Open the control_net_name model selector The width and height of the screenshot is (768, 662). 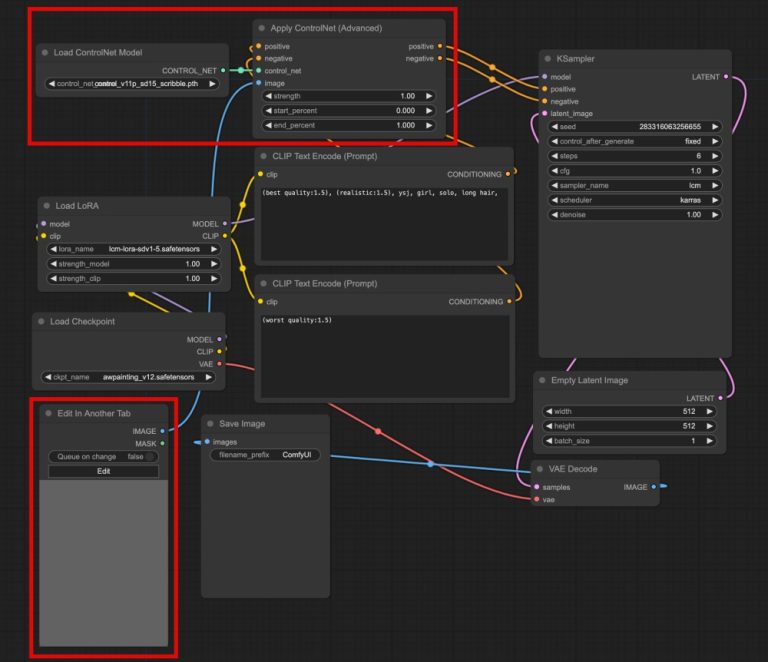[132, 84]
